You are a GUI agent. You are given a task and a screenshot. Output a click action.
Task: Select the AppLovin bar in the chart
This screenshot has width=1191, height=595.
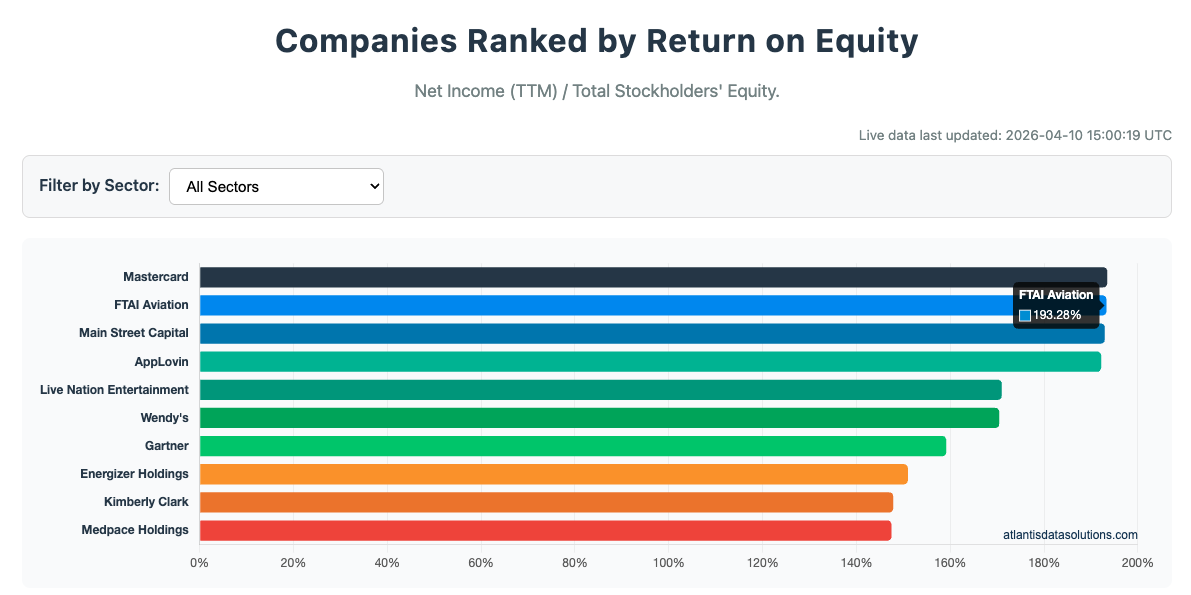(x=650, y=361)
